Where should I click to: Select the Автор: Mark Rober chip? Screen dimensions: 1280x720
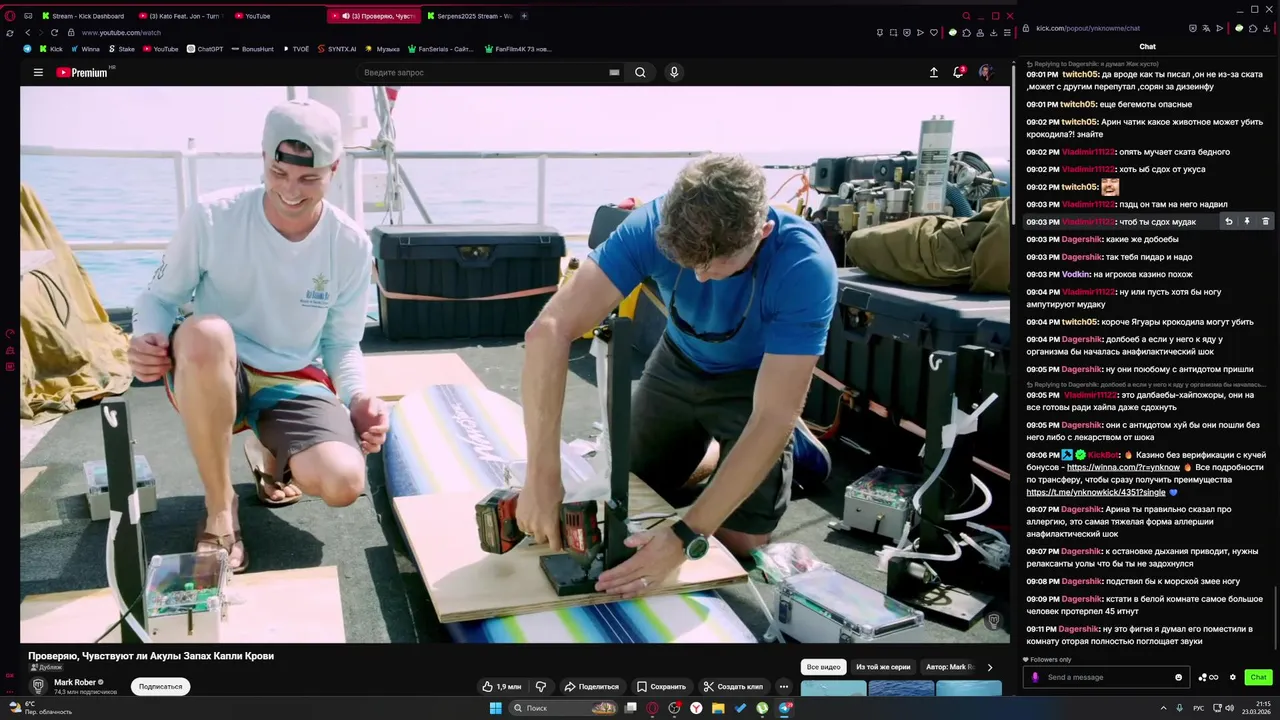coord(950,667)
